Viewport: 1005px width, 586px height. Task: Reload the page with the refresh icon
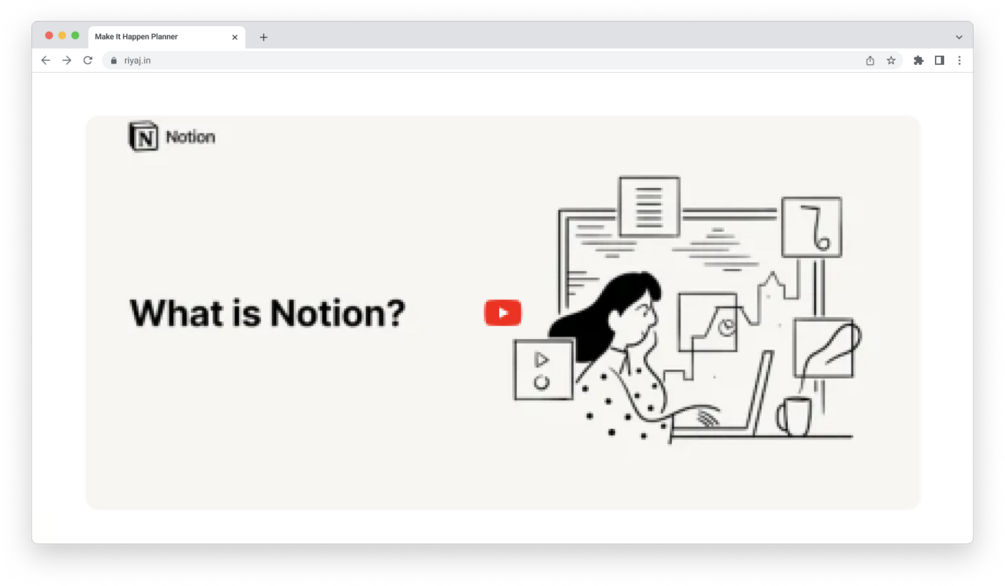click(x=88, y=60)
